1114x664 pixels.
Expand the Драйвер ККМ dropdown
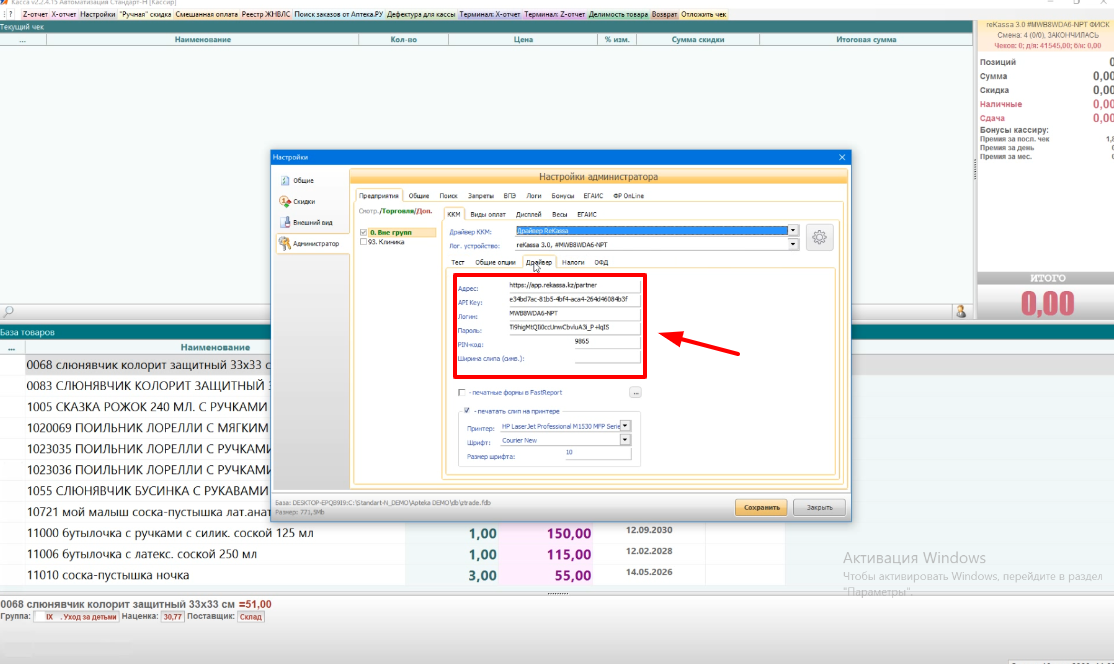click(x=793, y=230)
